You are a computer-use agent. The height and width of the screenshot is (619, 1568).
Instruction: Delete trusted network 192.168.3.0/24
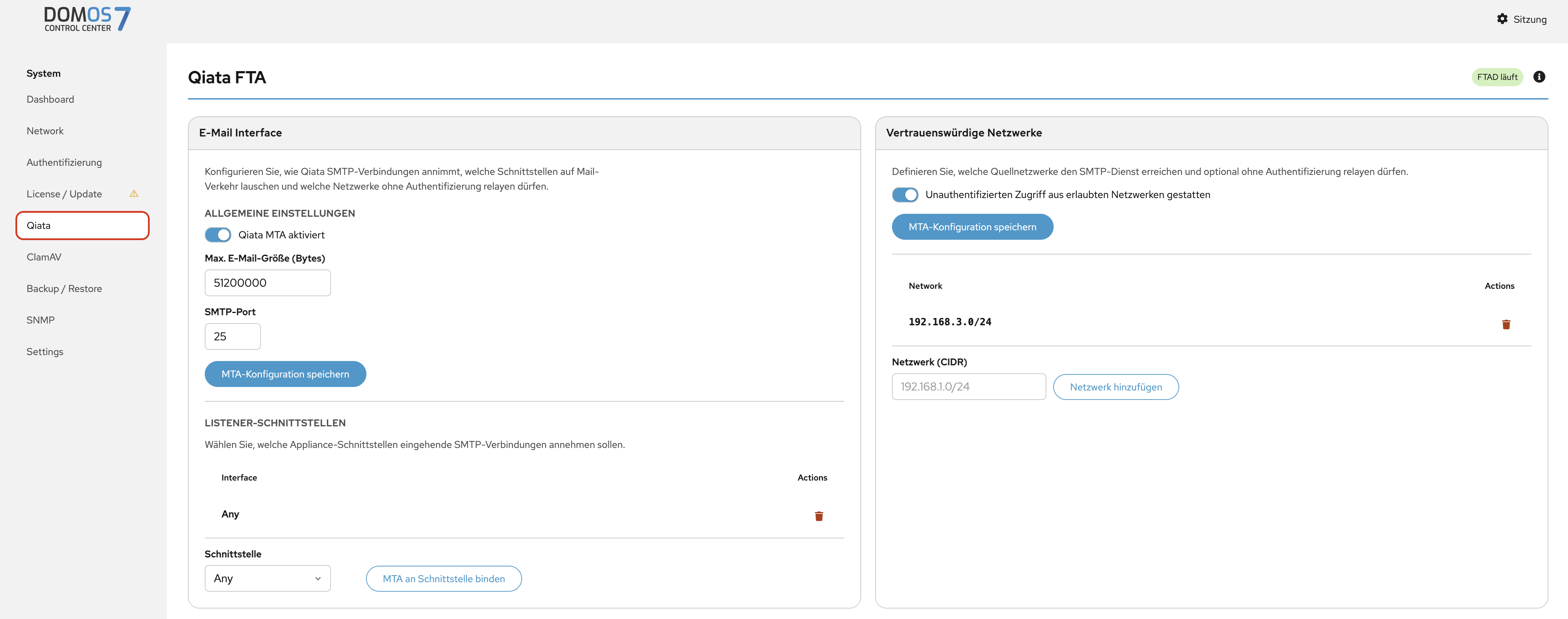1506,325
